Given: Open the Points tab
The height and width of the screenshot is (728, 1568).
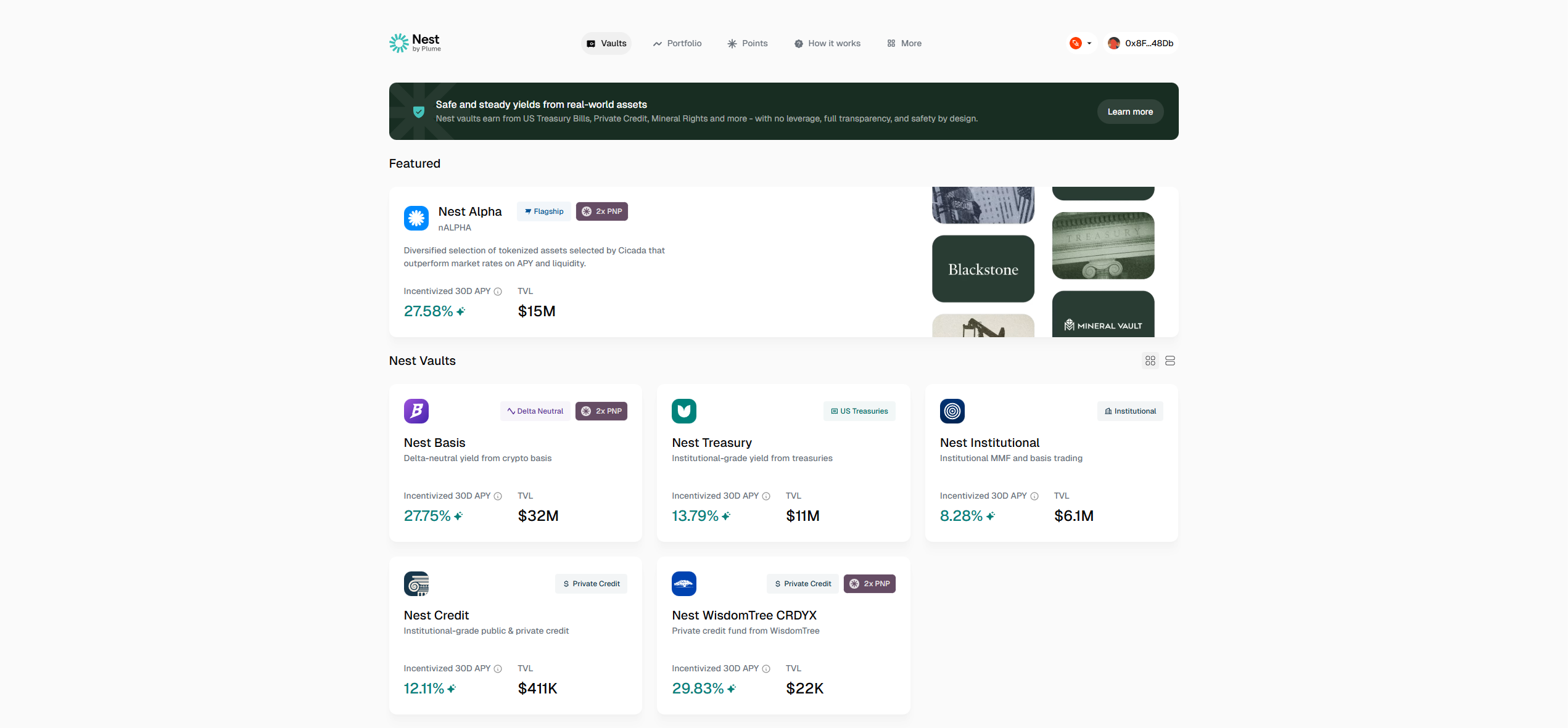Looking at the screenshot, I should coord(748,43).
